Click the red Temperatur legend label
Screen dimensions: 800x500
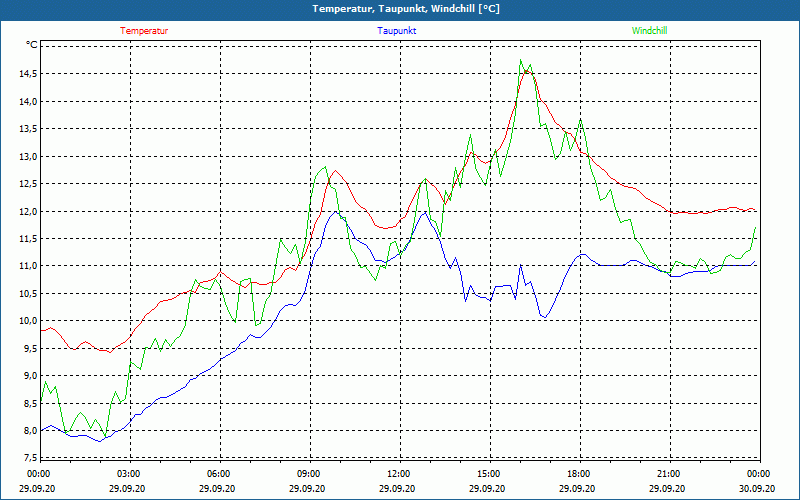[x=144, y=31]
